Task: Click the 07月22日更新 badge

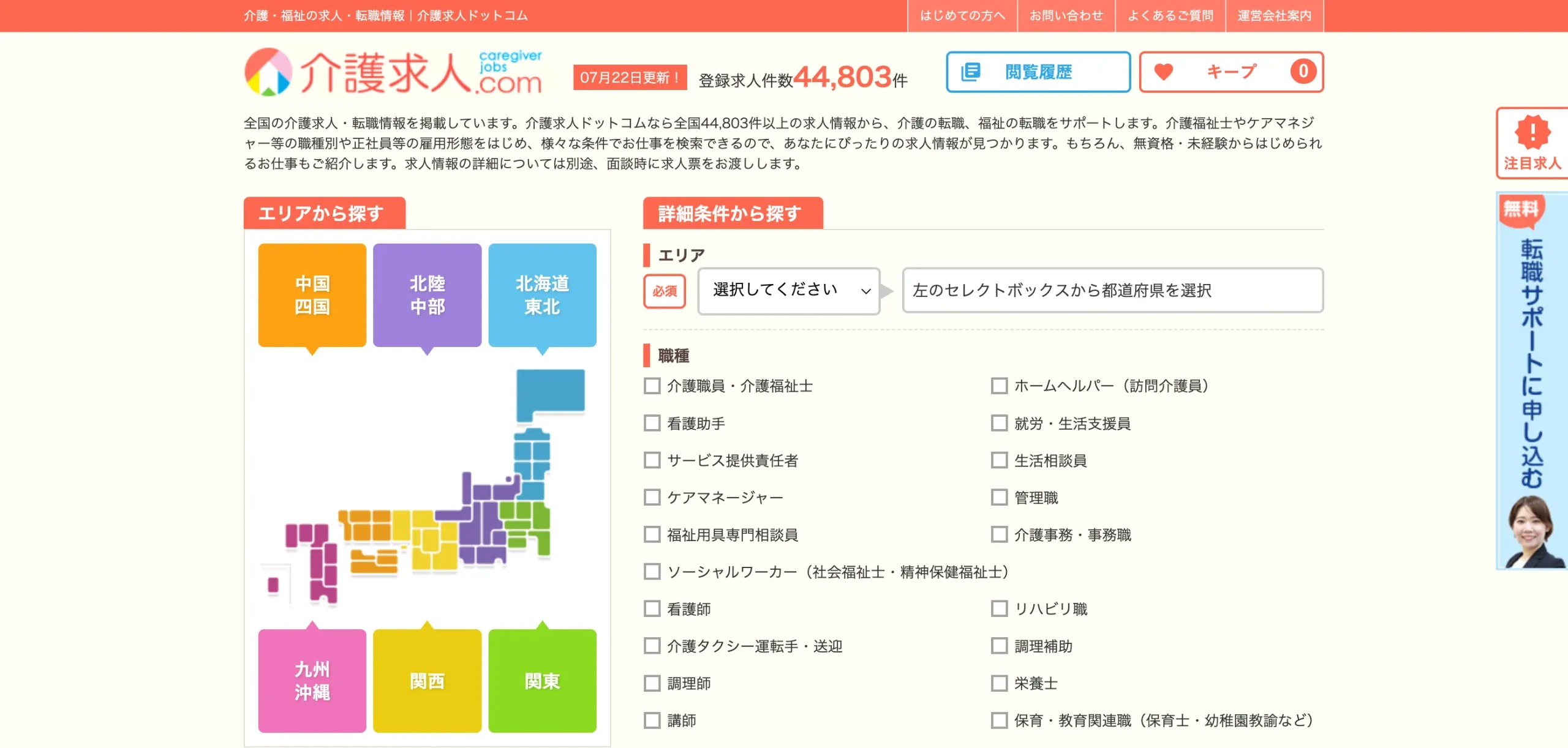Action: (x=630, y=78)
